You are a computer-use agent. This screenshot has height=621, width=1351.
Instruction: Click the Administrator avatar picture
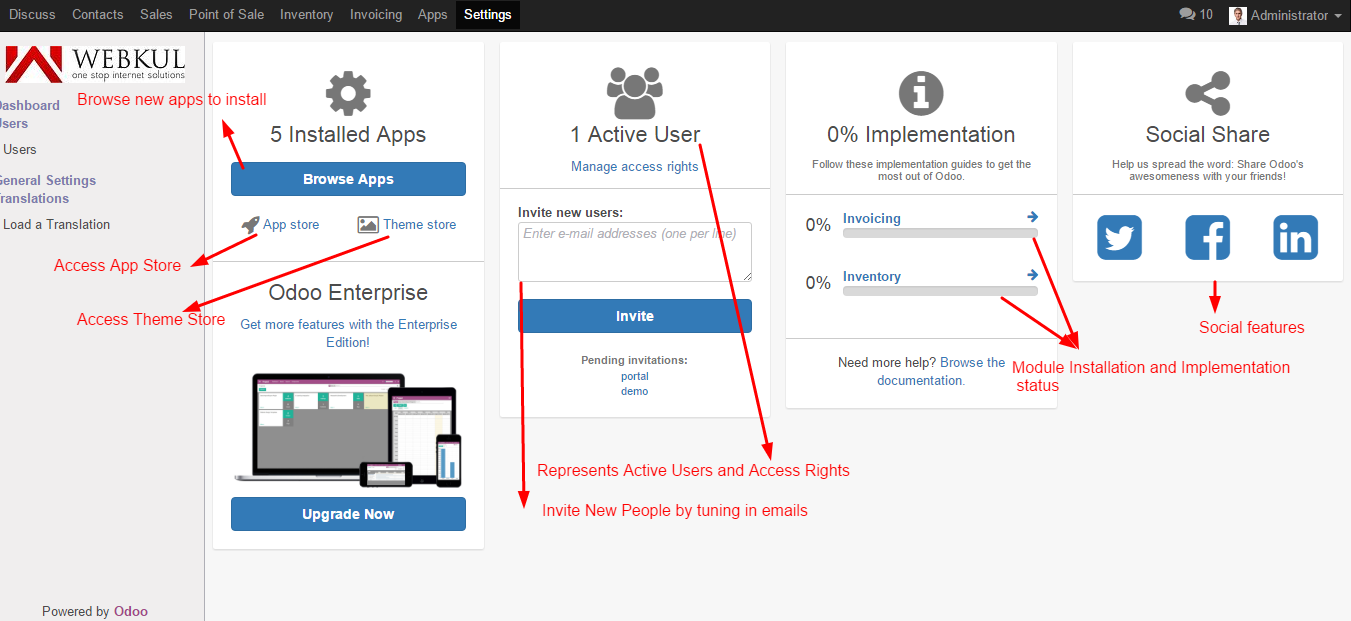(1238, 15)
